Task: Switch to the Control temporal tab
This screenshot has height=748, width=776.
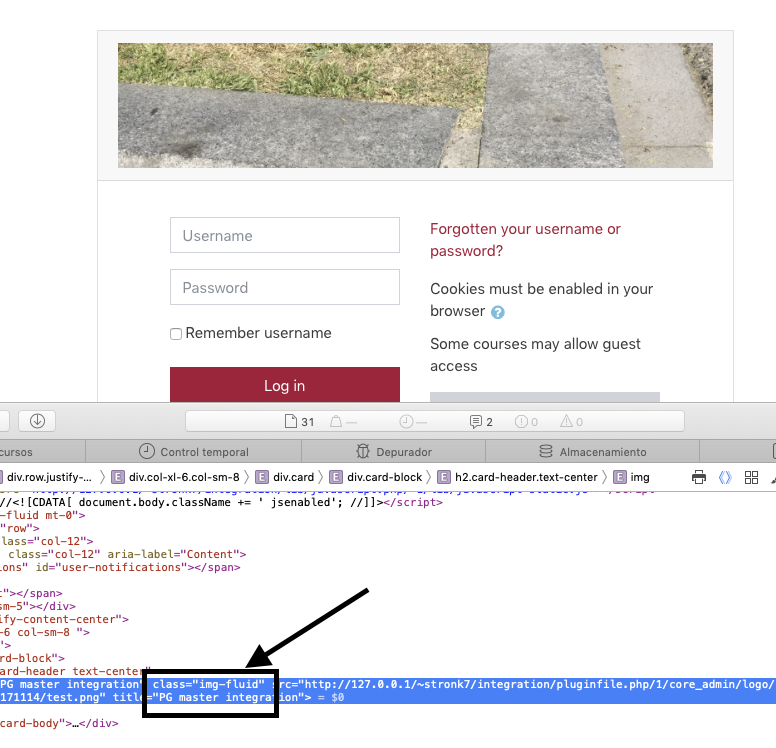Action: [194, 451]
